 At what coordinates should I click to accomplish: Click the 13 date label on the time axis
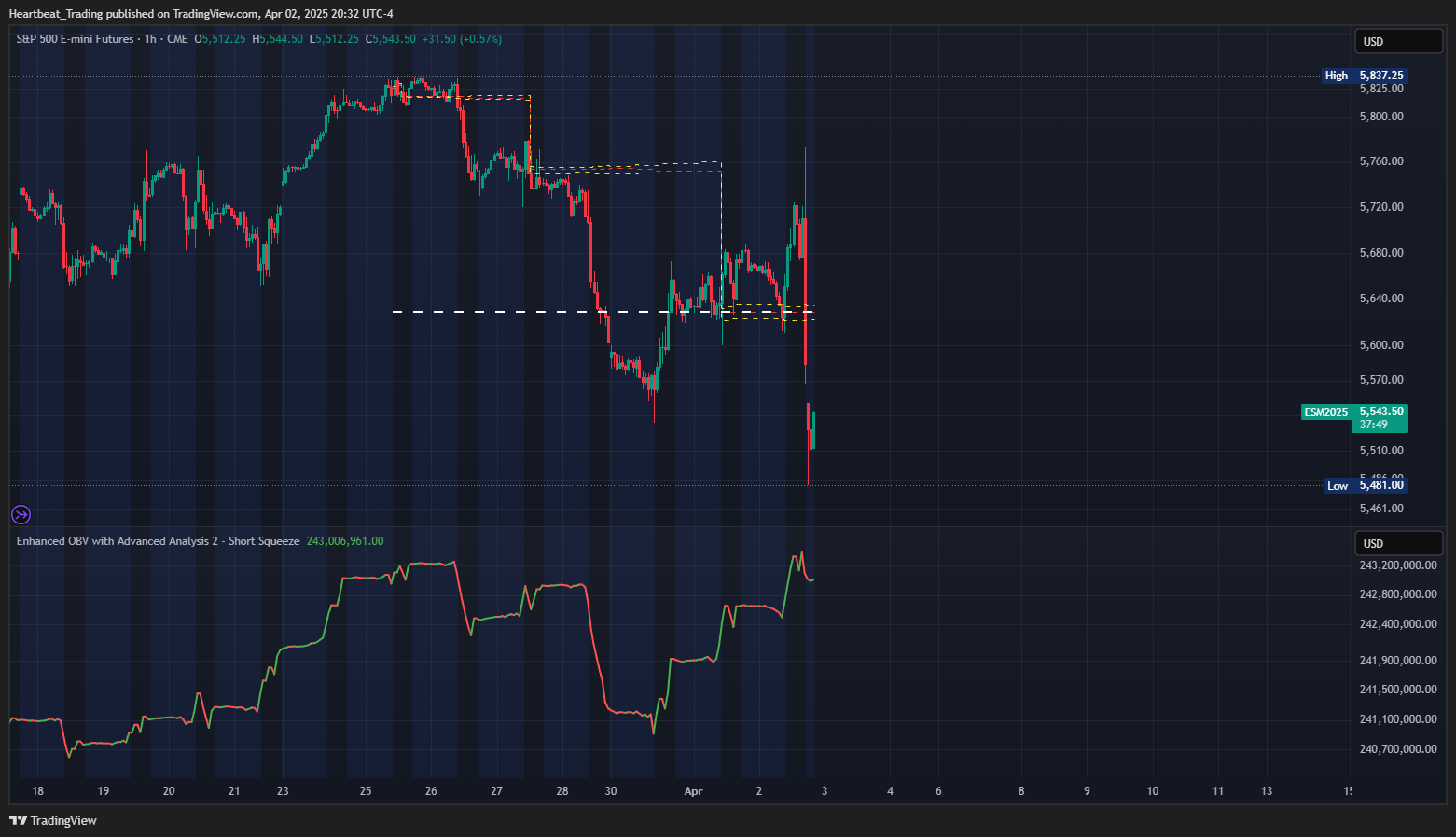[1267, 791]
